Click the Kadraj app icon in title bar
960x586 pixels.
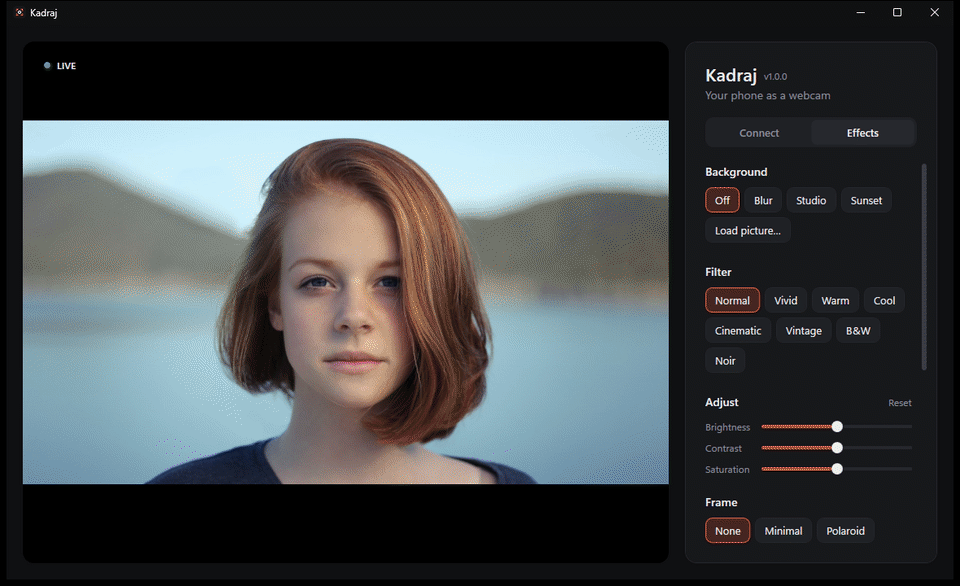coord(20,12)
